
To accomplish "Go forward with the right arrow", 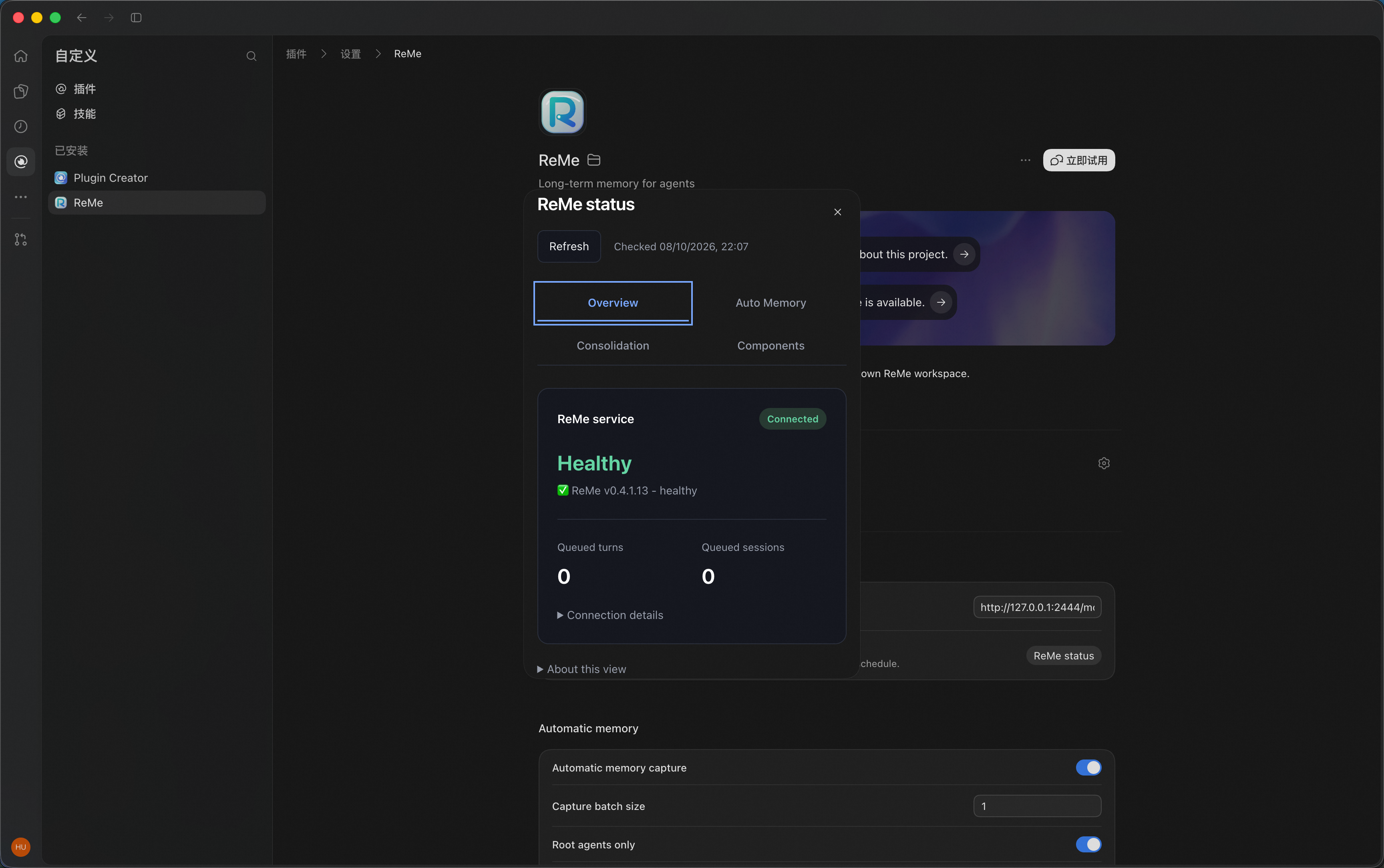I will (109, 18).
